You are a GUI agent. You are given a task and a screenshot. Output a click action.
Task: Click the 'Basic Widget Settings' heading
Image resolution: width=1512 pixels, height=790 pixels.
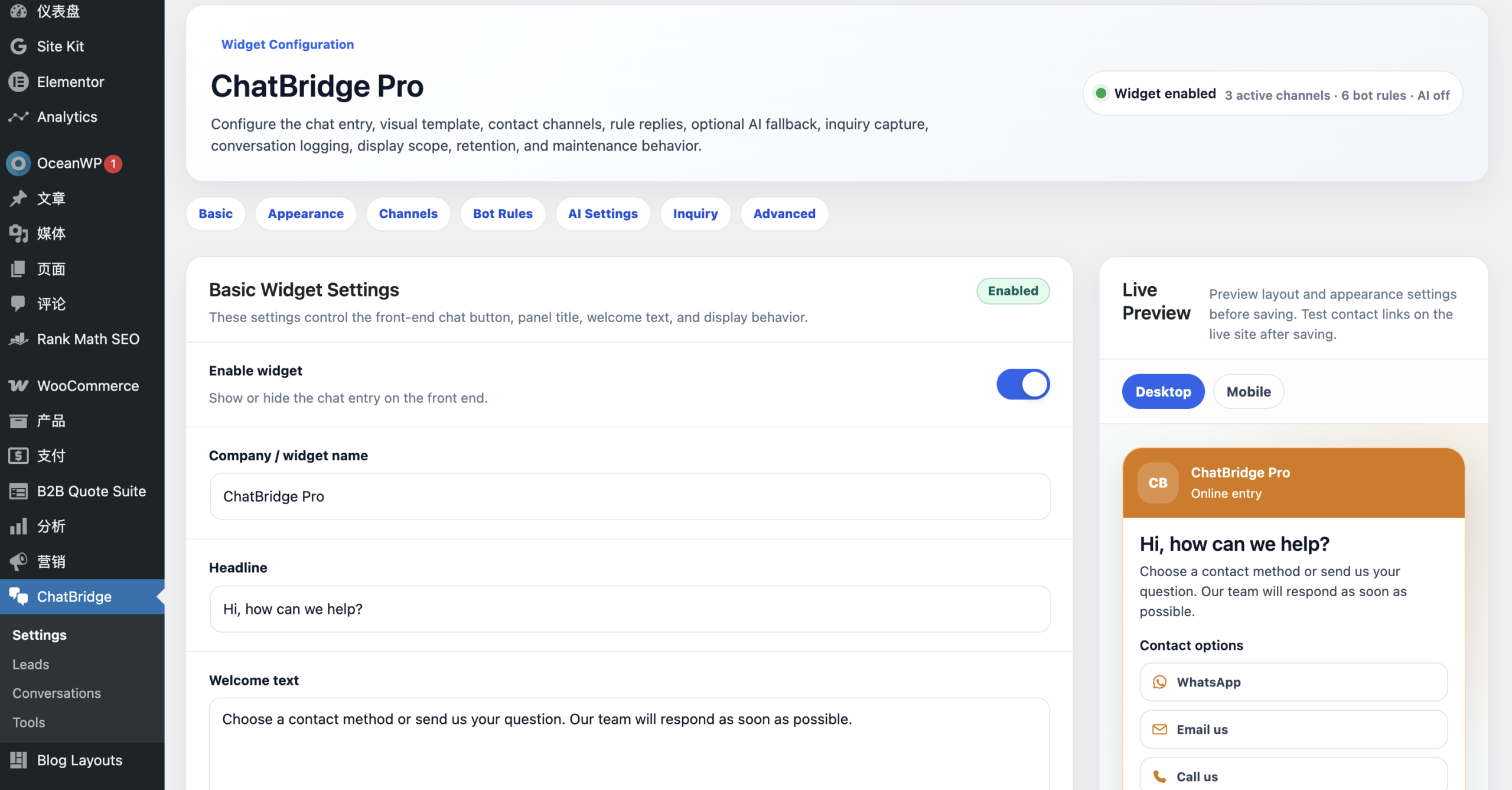[x=304, y=290]
